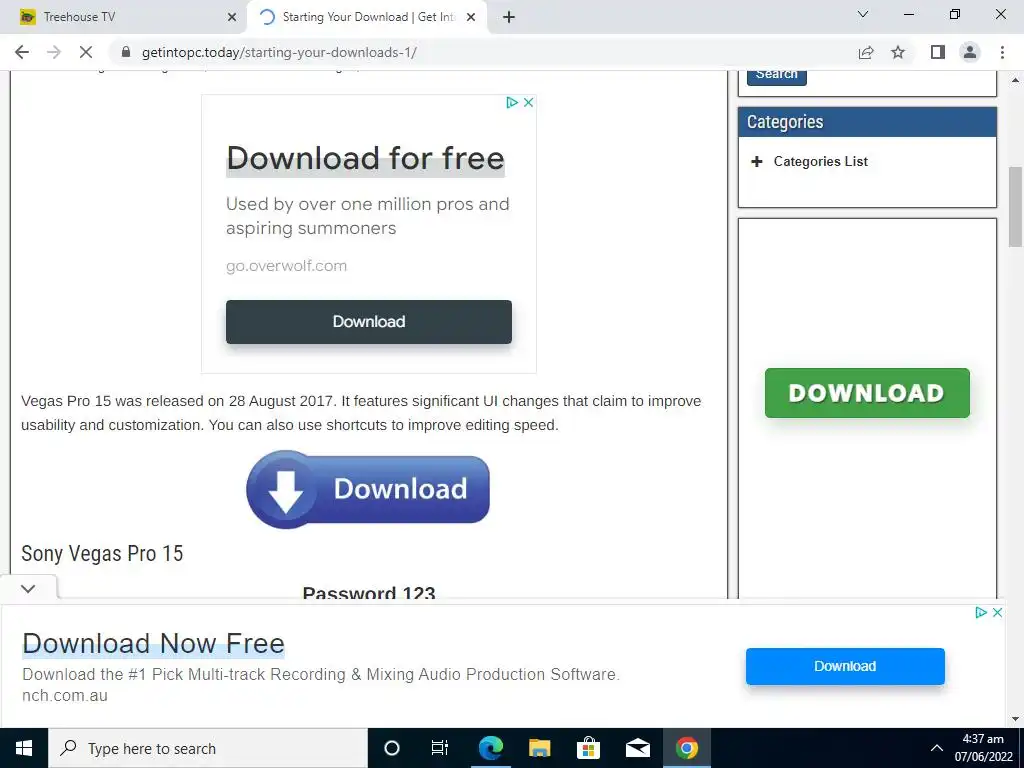Click 'Download Now Free' ad headline
Screen dimensions: 1024x768
(x=153, y=643)
